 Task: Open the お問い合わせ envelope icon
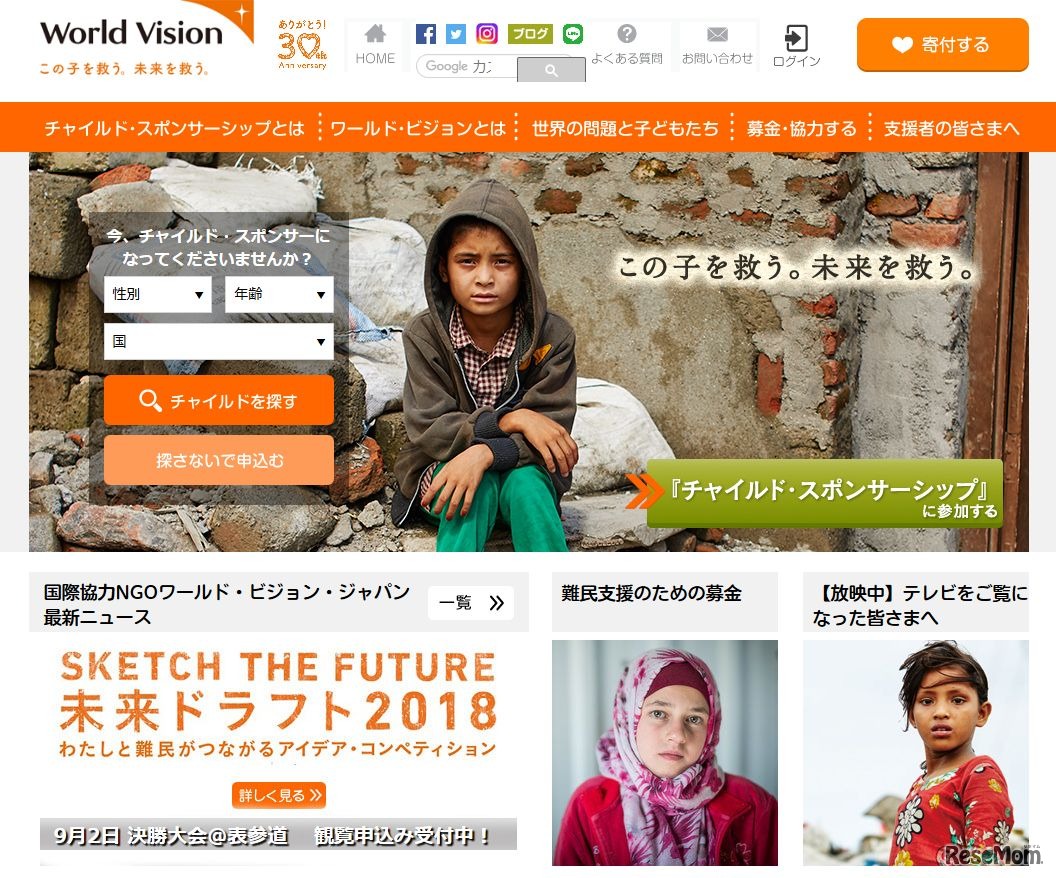point(717,34)
